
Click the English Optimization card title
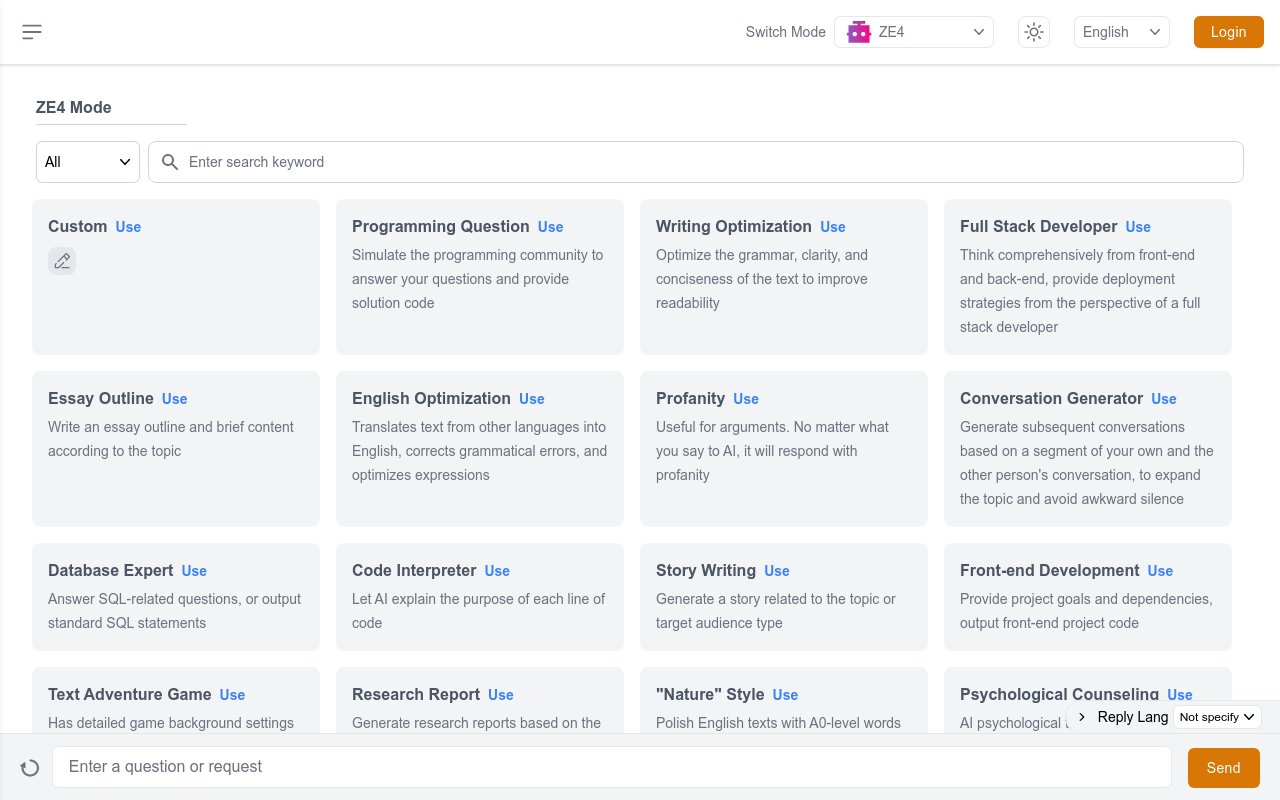click(x=431, y=398)
